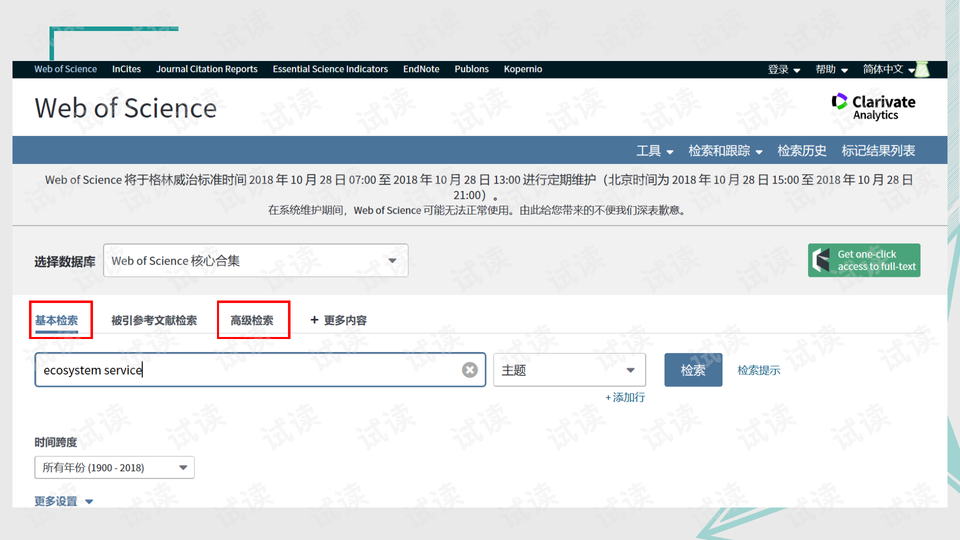960x540 pixels.
Task: Switch to the 高级检索 tab
Action: click(x=252, y=320)
